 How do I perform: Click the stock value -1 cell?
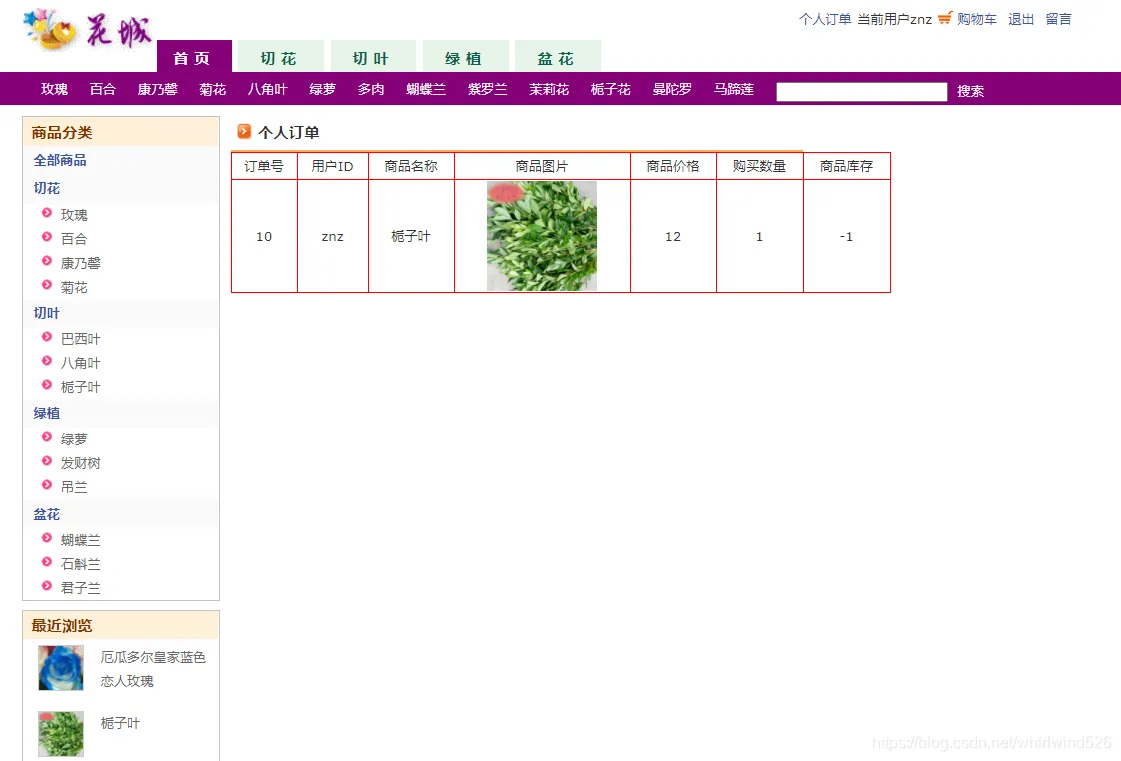(x=846, y=236)
